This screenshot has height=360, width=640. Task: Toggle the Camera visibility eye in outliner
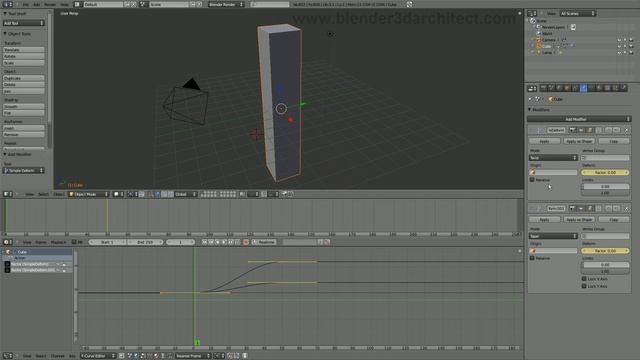point(619,40)
